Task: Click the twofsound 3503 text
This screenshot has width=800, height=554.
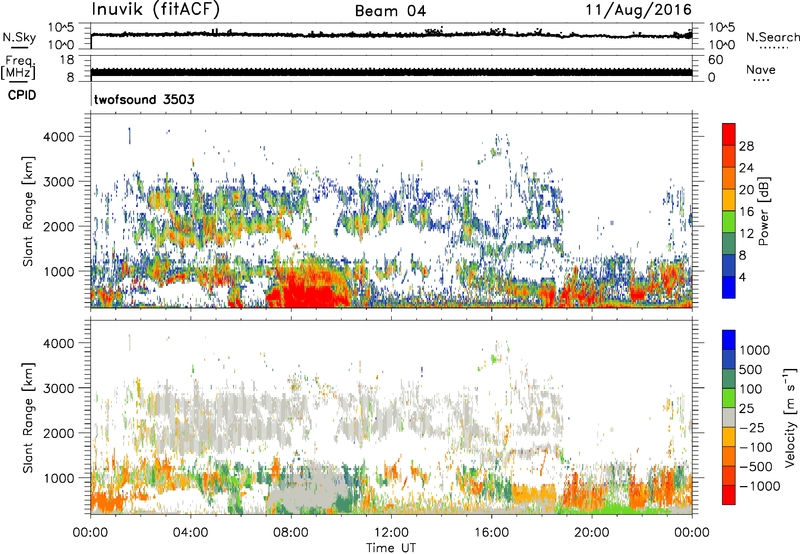Action: (x=144, y=99)
